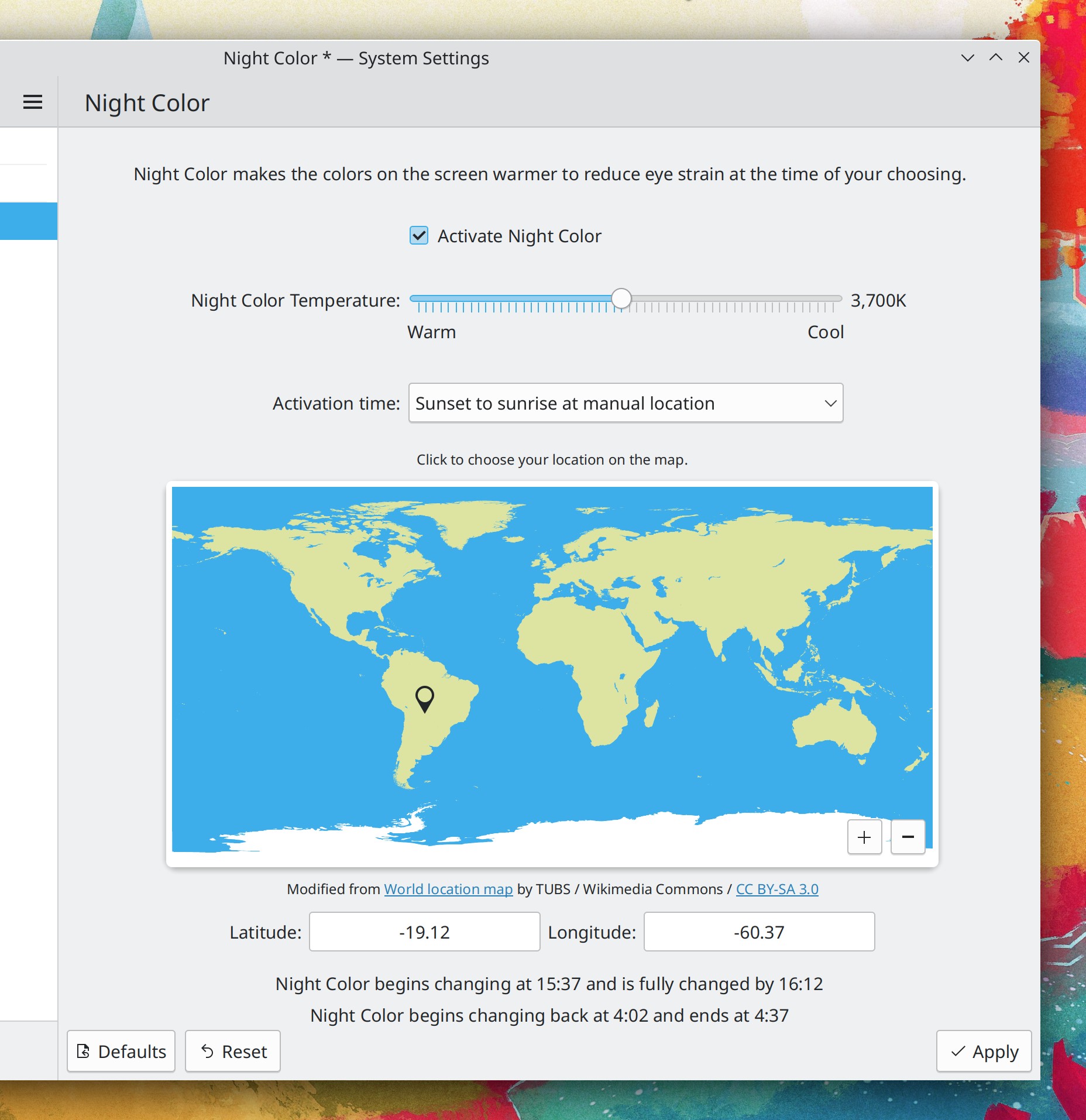Restore settings with the Defaults button
The width and height of the screenshot is (1086, 1120).
[x=121, y=1052]
